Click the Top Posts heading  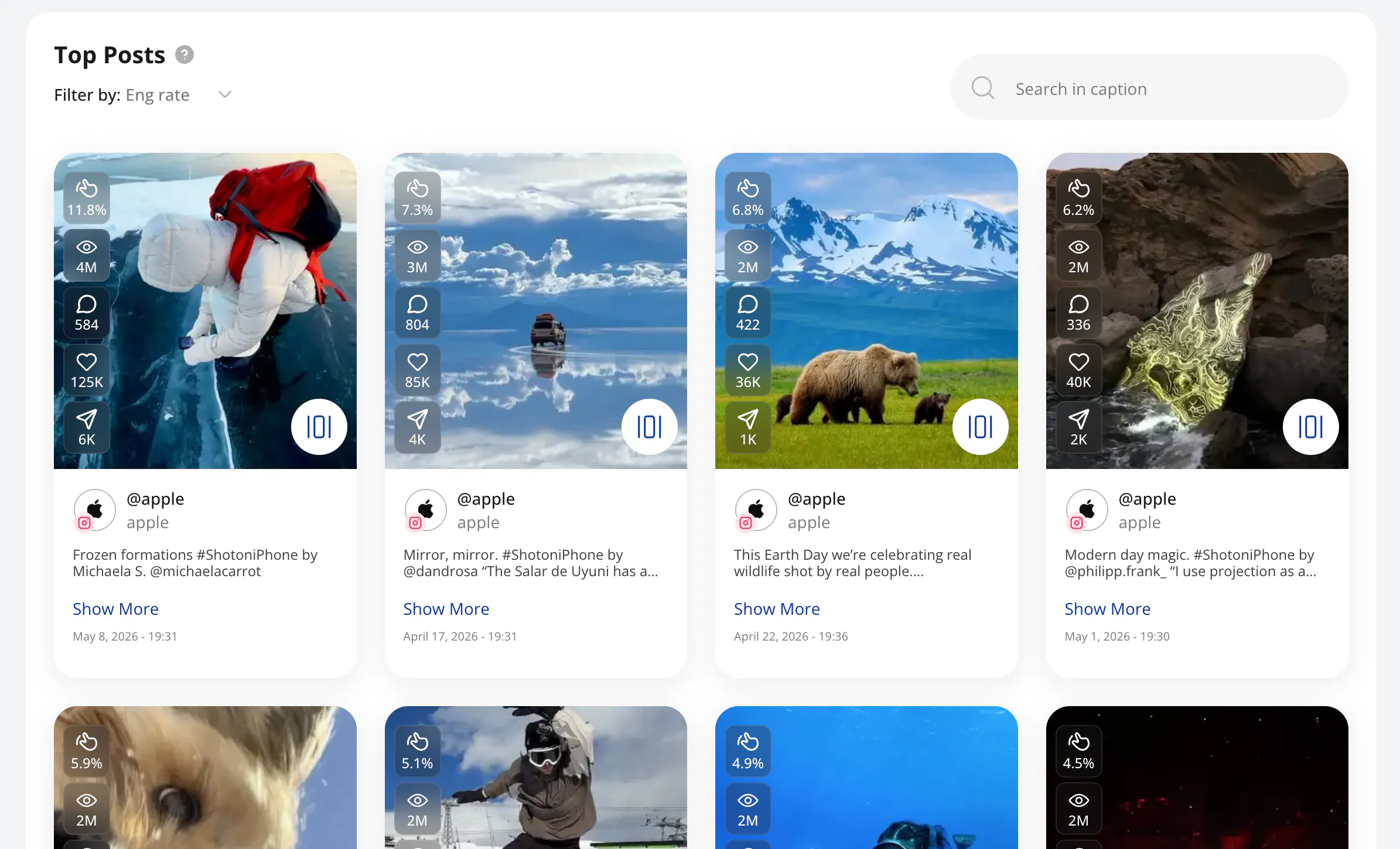click(x=110, y=55)
